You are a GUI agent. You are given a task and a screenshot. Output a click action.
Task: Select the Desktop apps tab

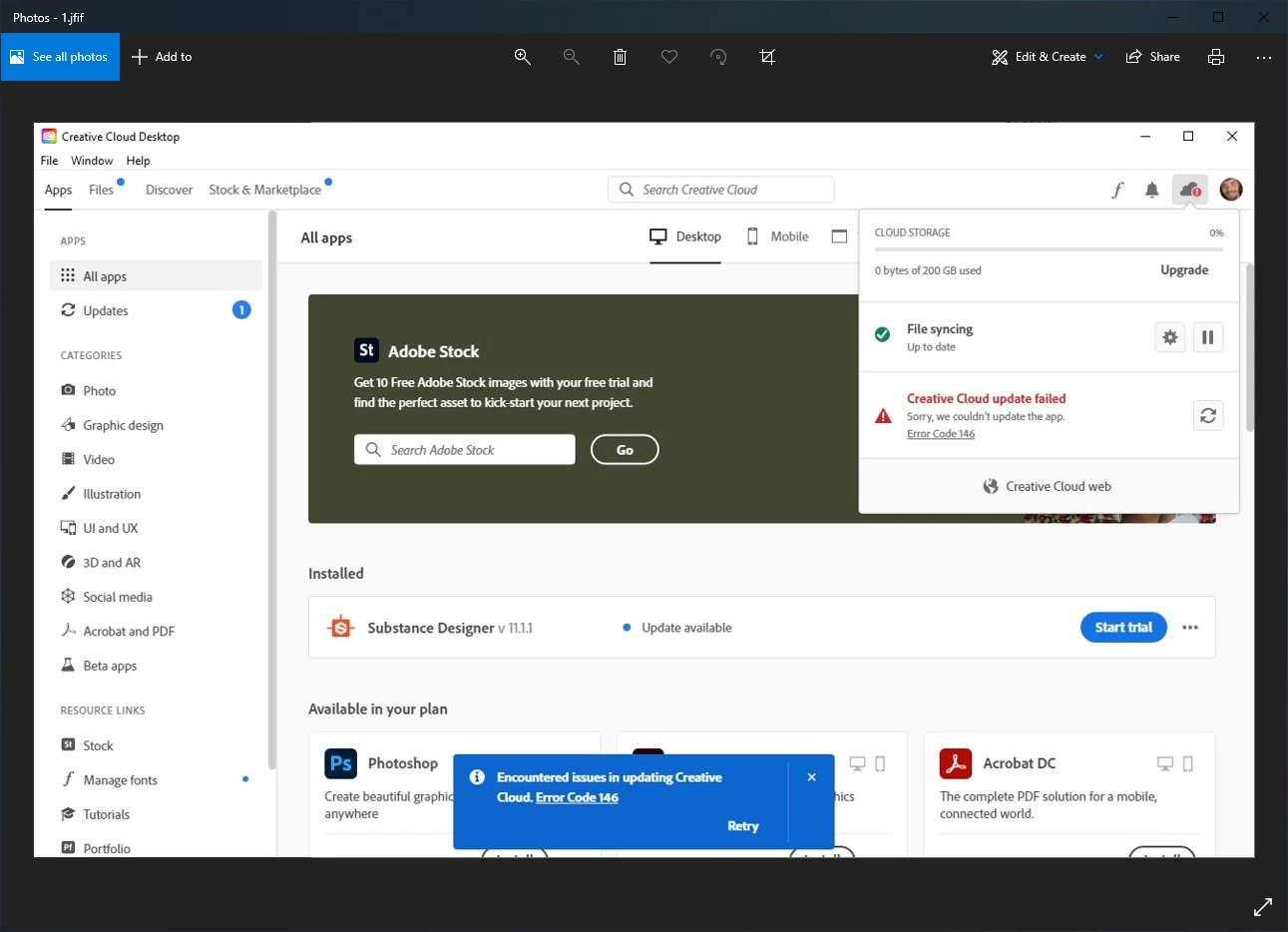point(685,236)
